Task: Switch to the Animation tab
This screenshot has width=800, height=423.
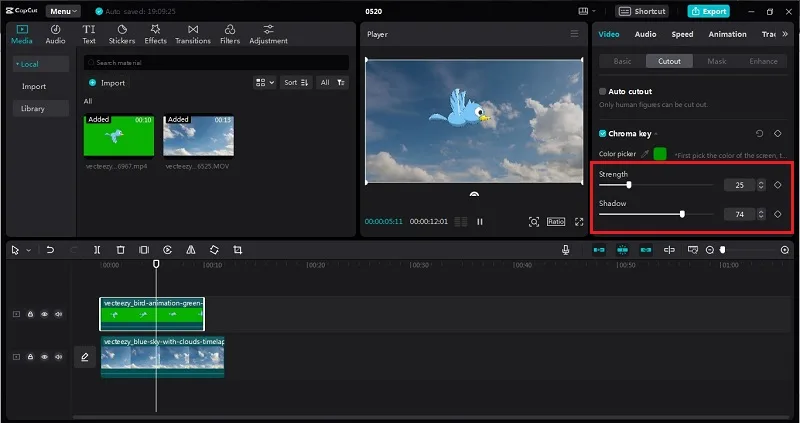Action: click(x=728, y=34)
